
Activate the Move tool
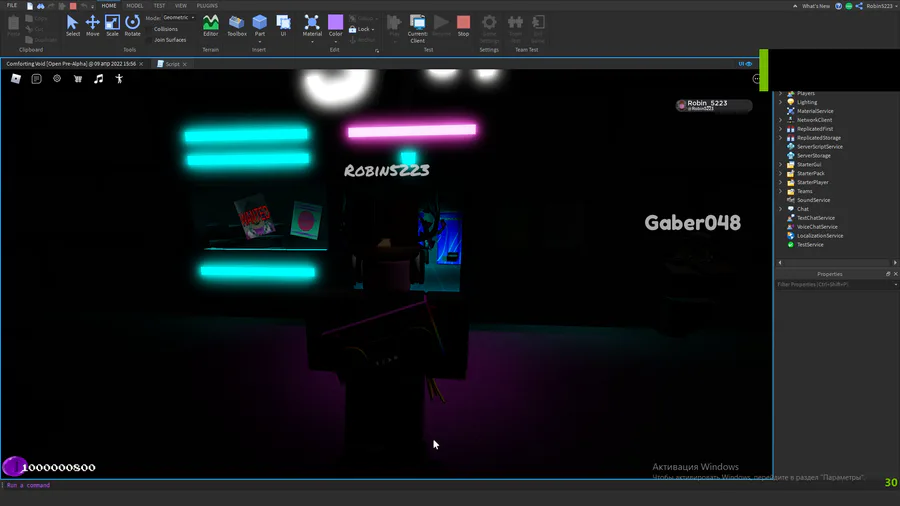pos(92,26)
